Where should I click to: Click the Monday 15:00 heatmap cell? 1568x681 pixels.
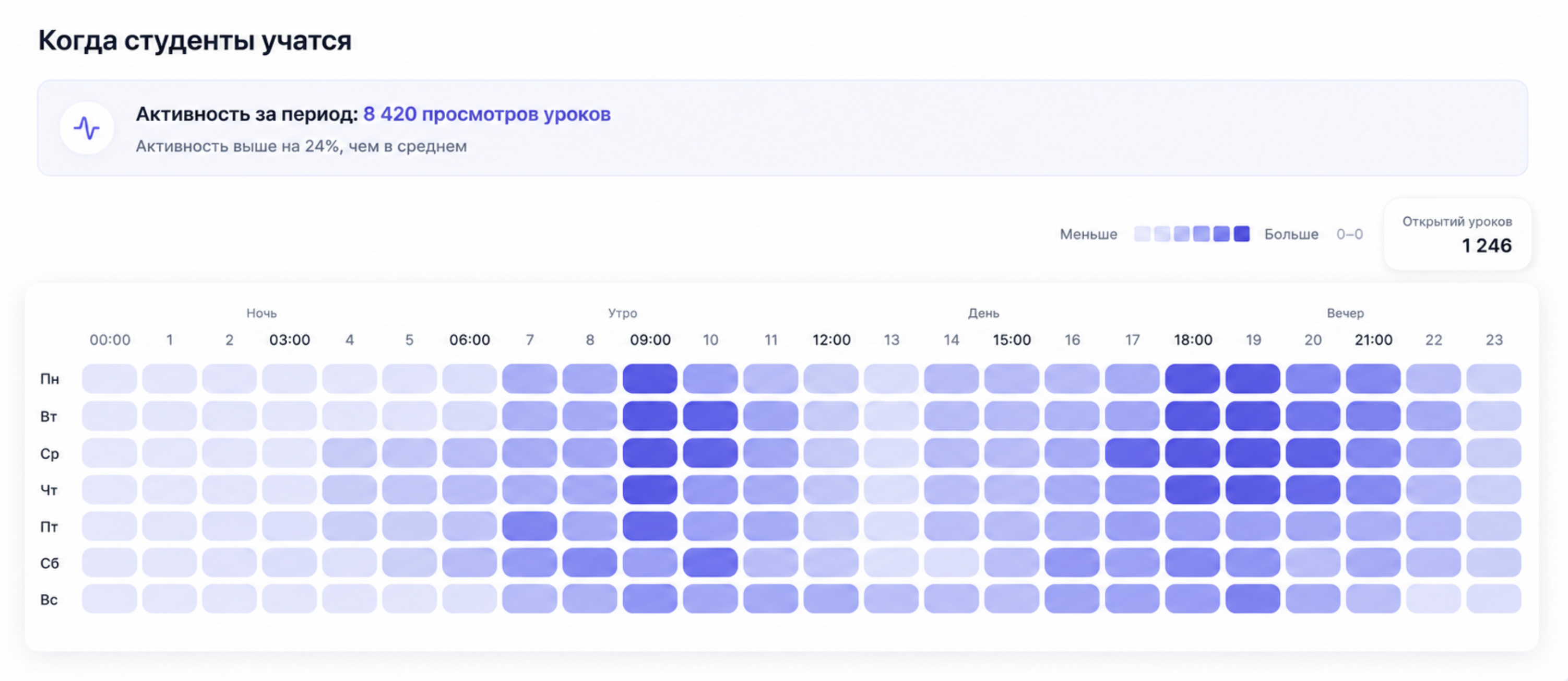coord(1011,379)
